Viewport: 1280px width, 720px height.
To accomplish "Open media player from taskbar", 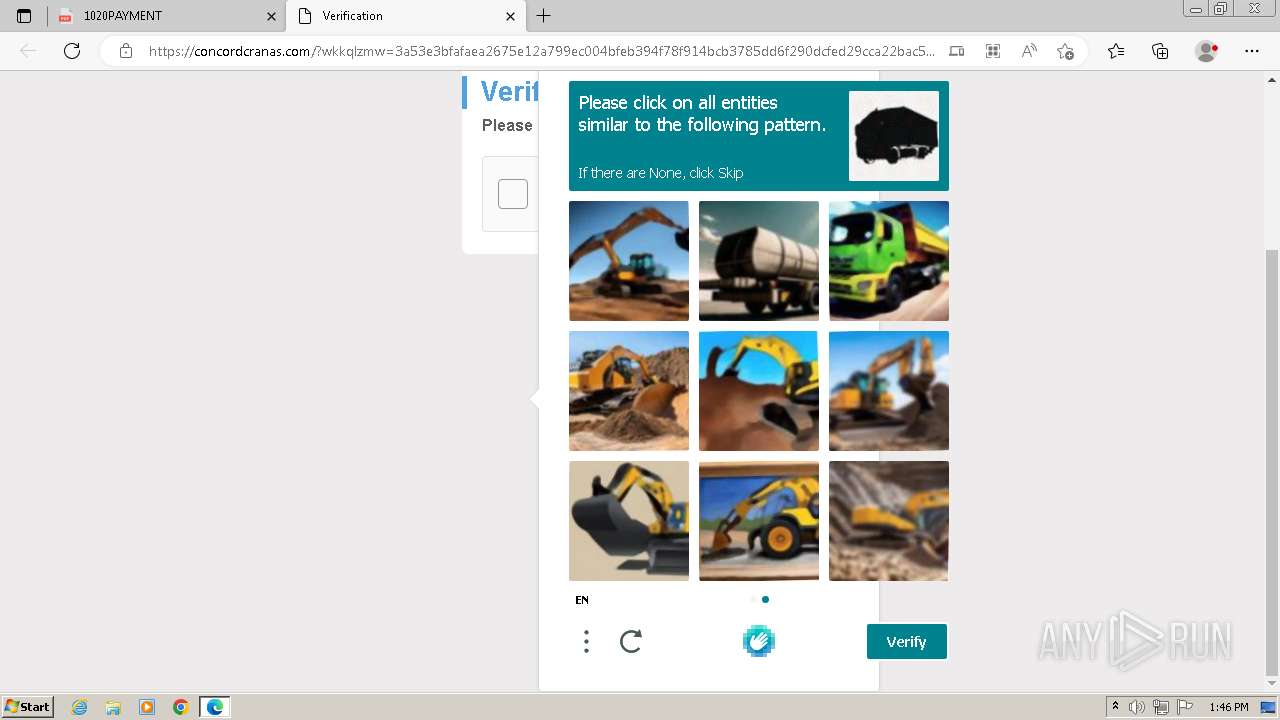I will click(147, 707).
